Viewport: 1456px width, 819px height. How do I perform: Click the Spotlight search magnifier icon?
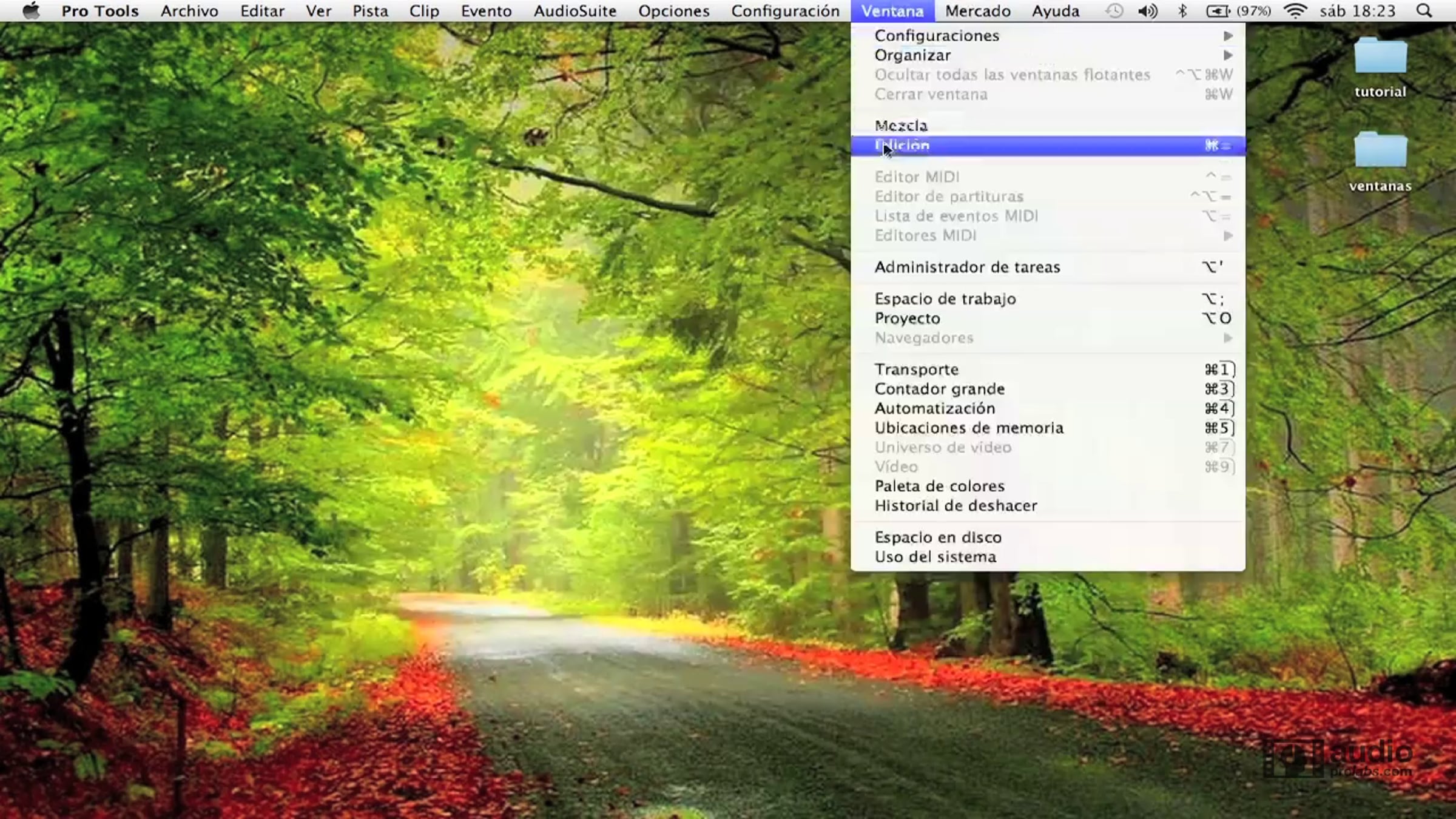pyautogui.click(x=1424, y=11)
